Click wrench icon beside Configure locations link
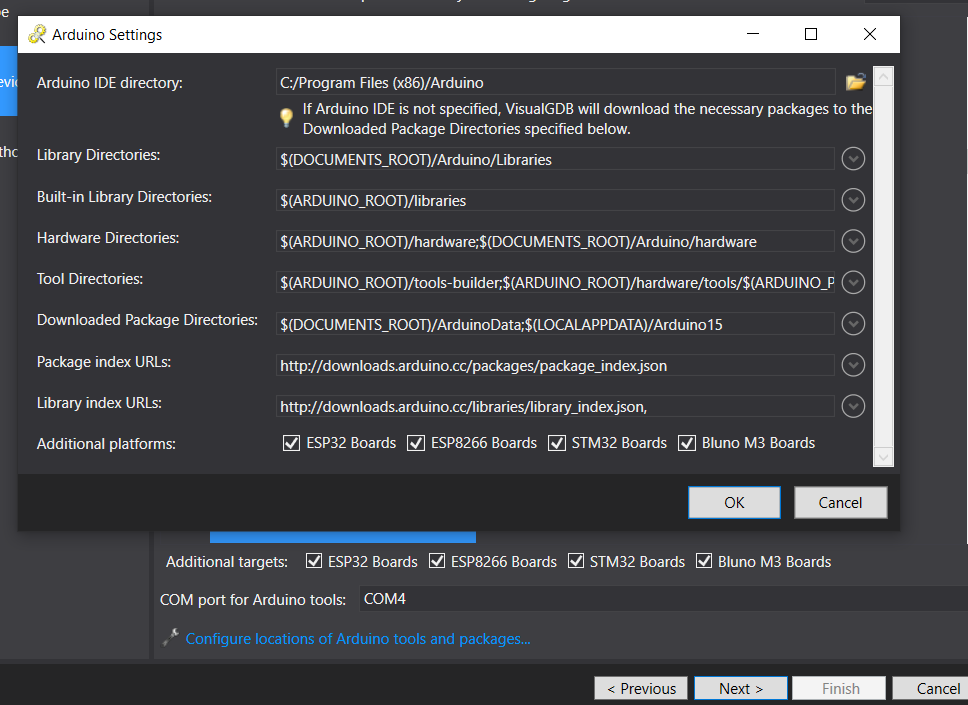 pyautogui.click(x=170, y=638)
